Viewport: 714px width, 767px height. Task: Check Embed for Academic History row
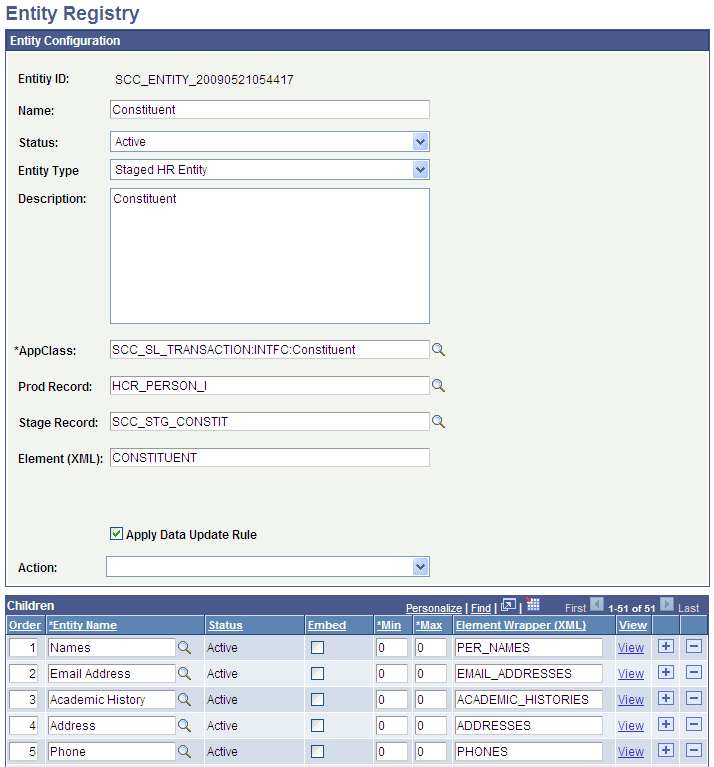pos(317,699)
